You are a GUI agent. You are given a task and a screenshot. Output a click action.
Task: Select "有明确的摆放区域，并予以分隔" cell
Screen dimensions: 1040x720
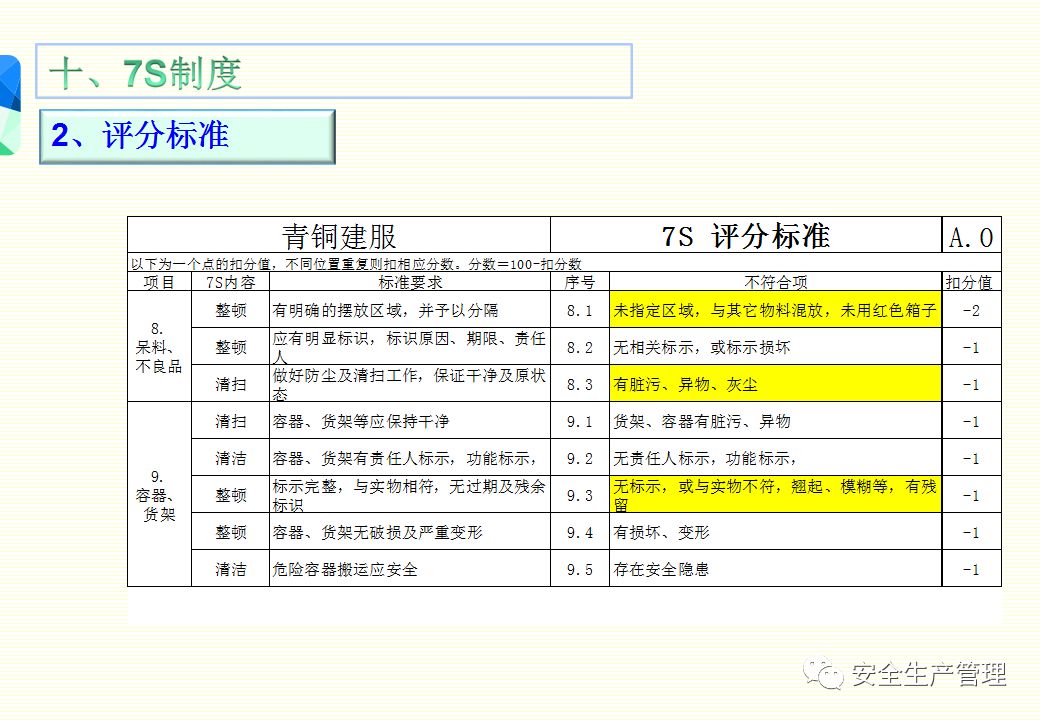coord(410,310)
